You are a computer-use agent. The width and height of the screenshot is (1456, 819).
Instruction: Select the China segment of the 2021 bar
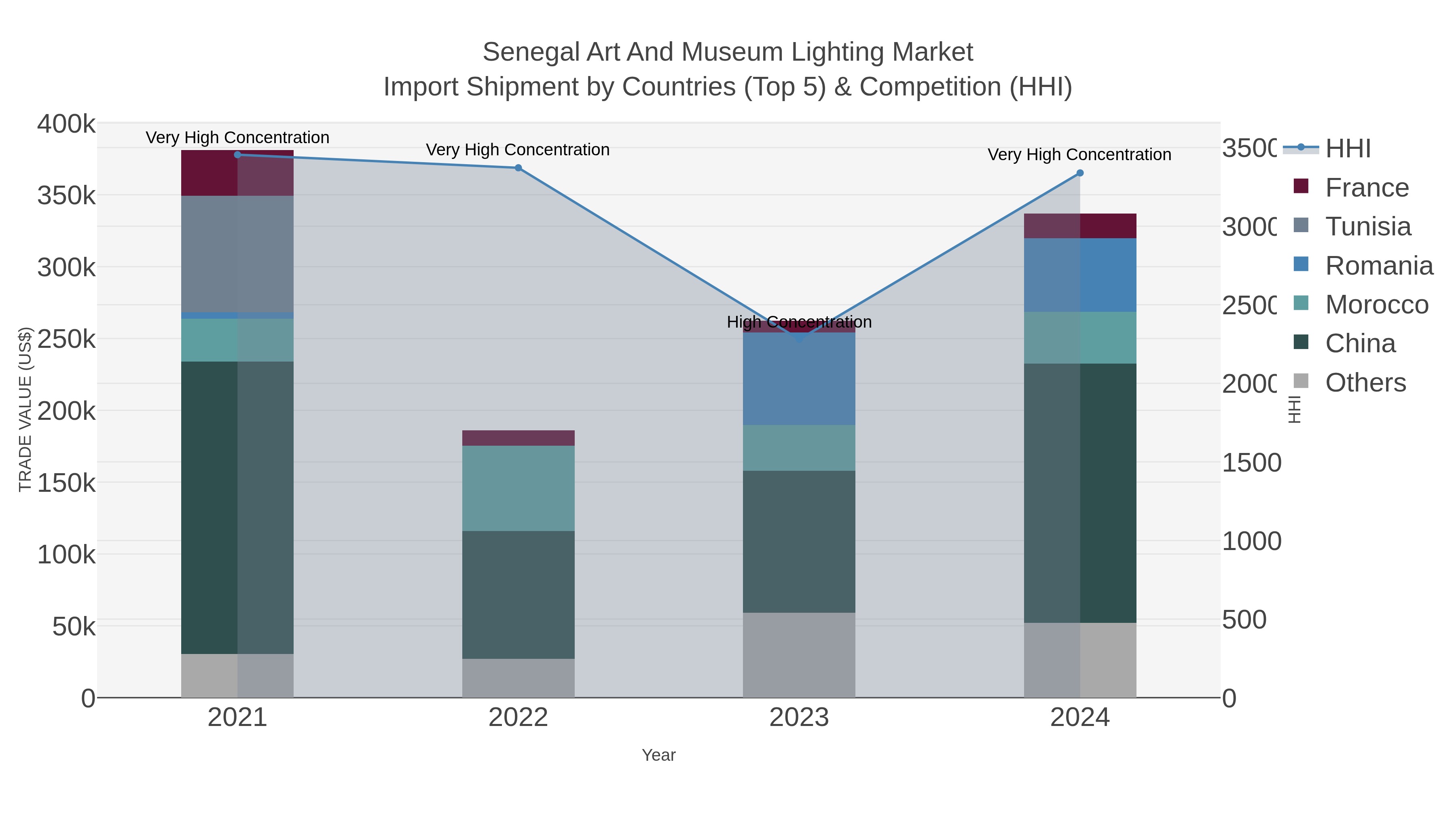pos(237,508)
